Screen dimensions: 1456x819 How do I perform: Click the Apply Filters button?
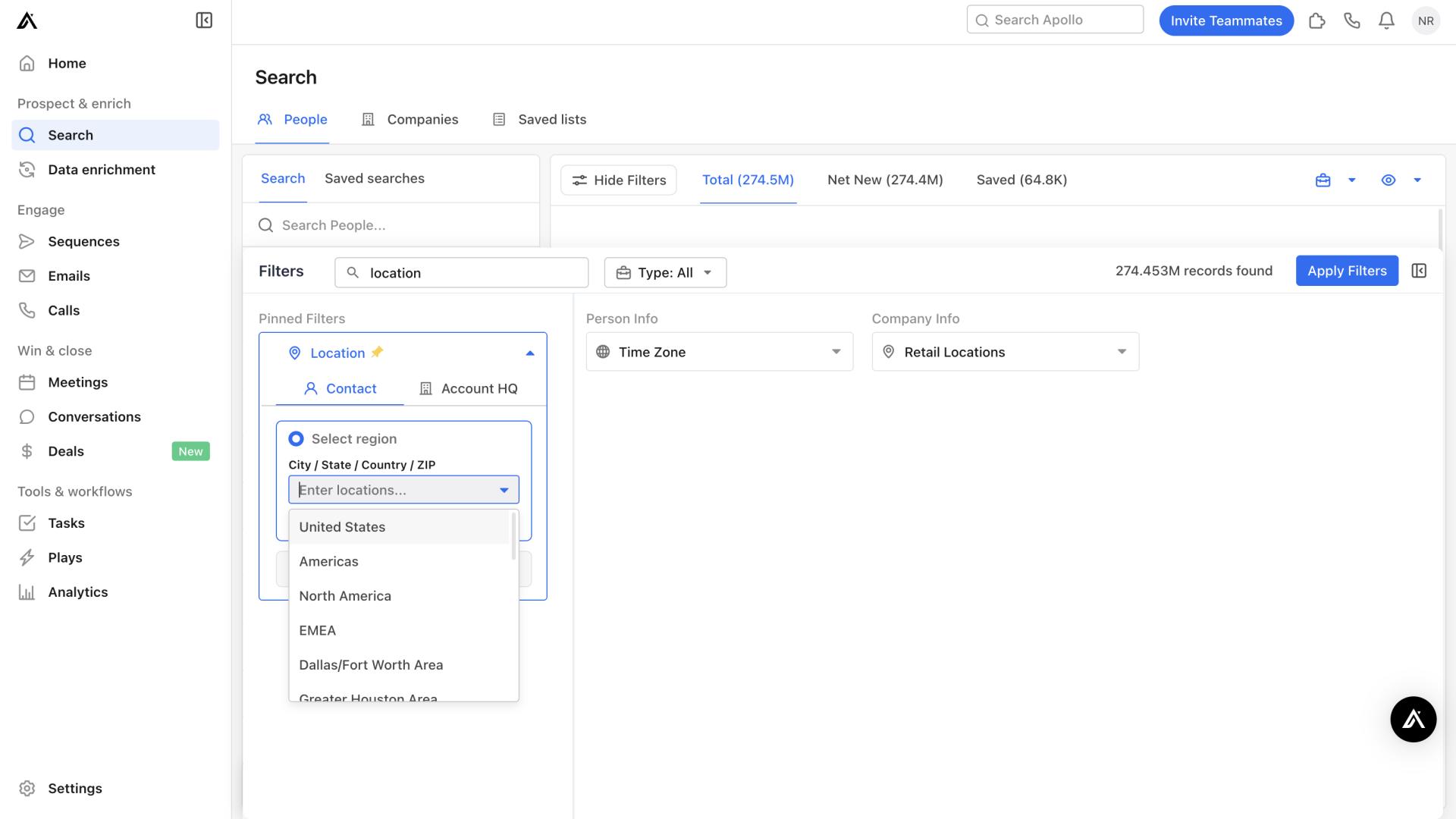tap(1347, 270)
